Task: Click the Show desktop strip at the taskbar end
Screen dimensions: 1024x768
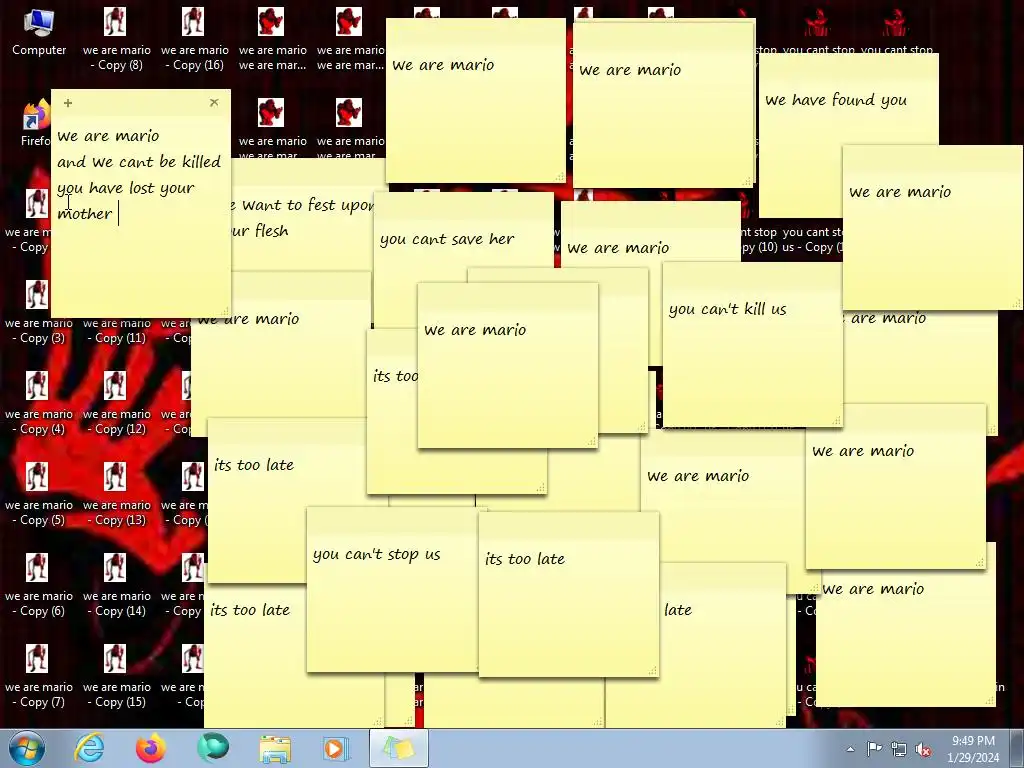Action: (x=1018, y=748)
